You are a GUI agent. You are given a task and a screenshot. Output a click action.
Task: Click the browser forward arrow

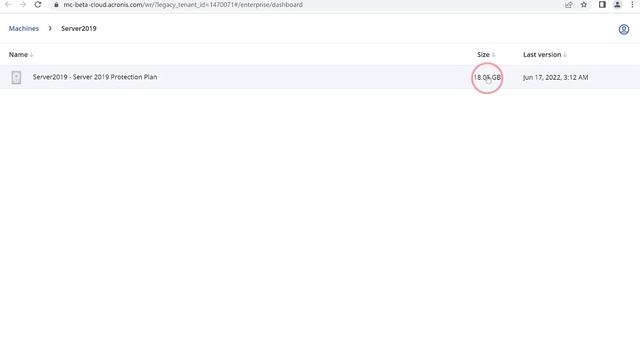click(23, 4)
